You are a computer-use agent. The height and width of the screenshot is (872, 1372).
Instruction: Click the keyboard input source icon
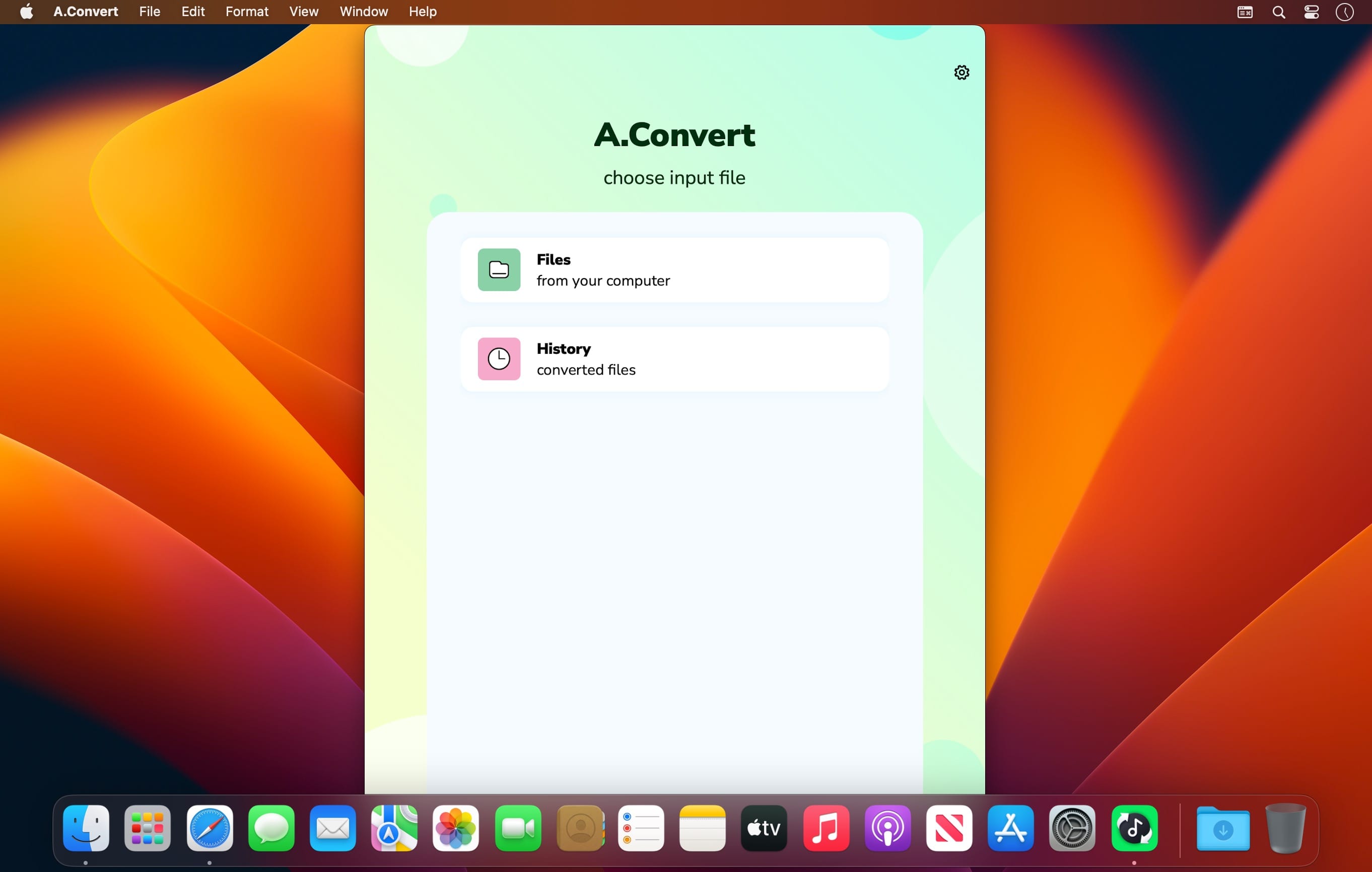tap(1245, 12)
